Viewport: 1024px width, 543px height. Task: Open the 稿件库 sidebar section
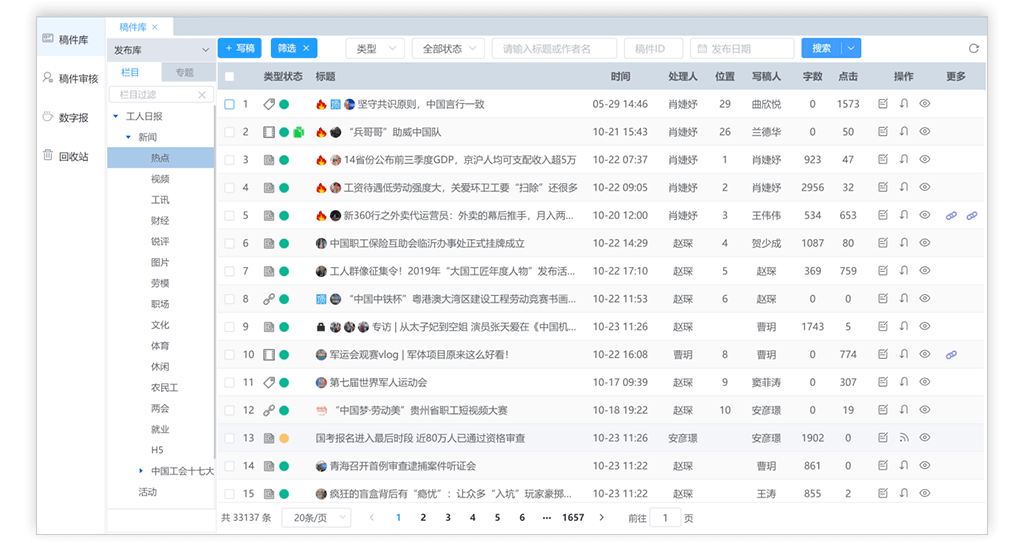pyautogui.click(x=71, y=39)
